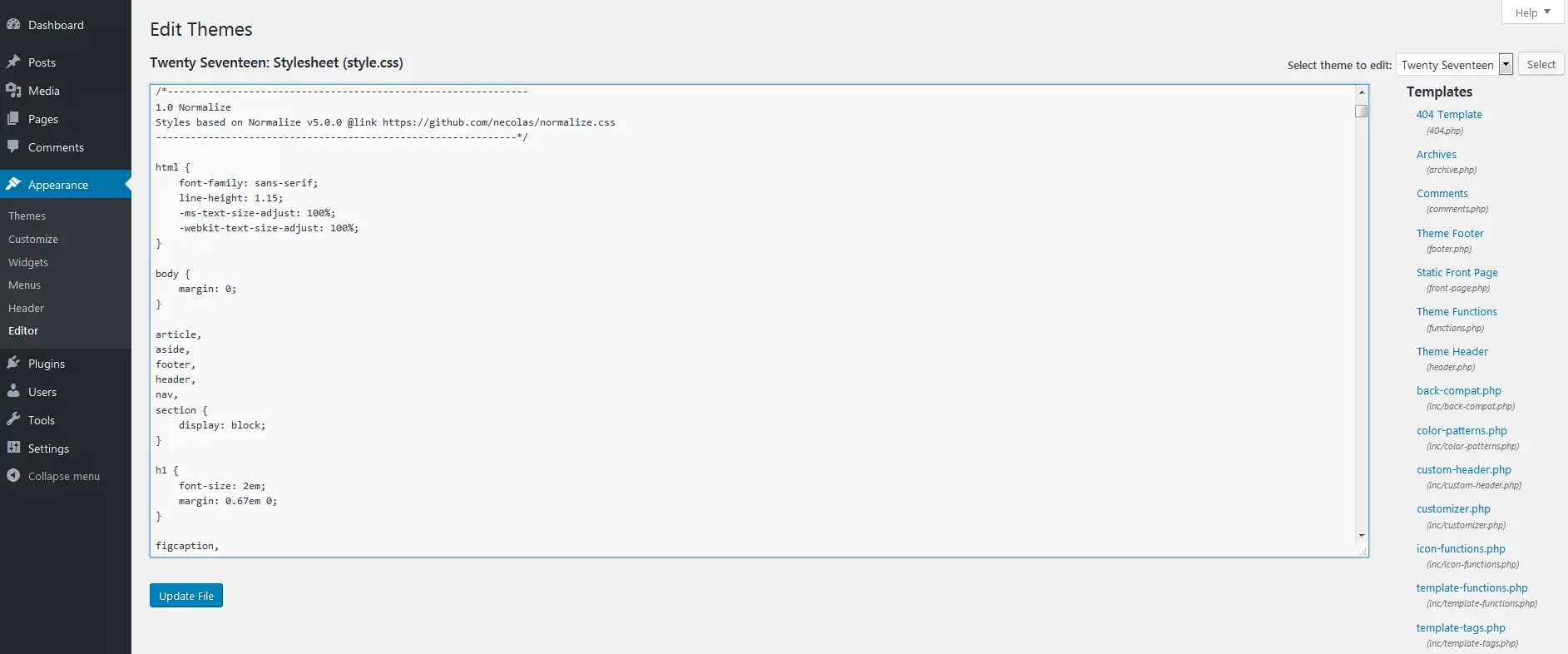Viewport: 1568px width, 654px height.
Task: Click the 'margin: 0.67em 0;' code line
Action: click(x=228, y=501)
